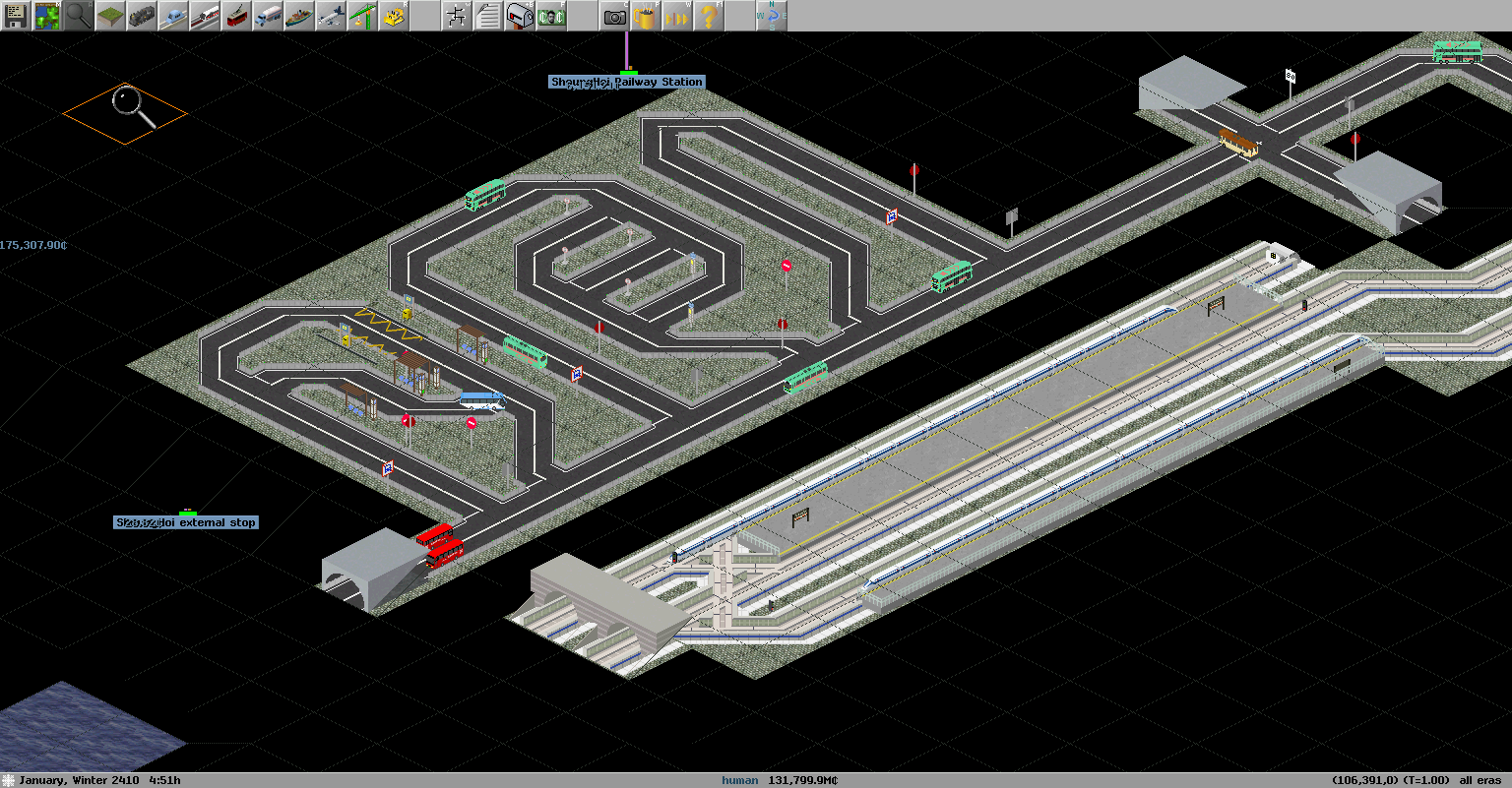Image resolution: width=1512 pixels, height=788 pixels.
Task: Open line management network icon
Action: (457, 16)
